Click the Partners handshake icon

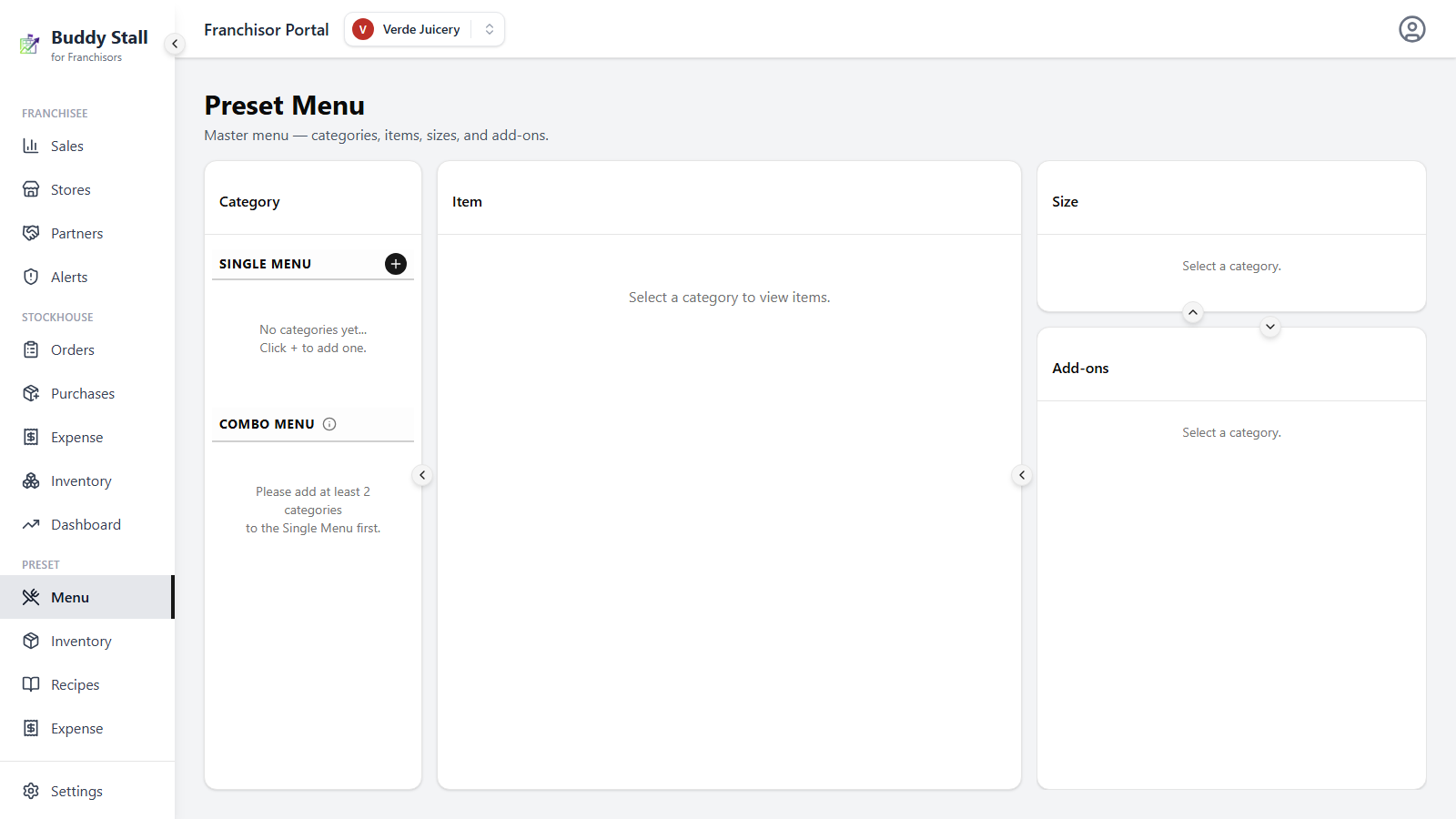[x=31, y=233]
